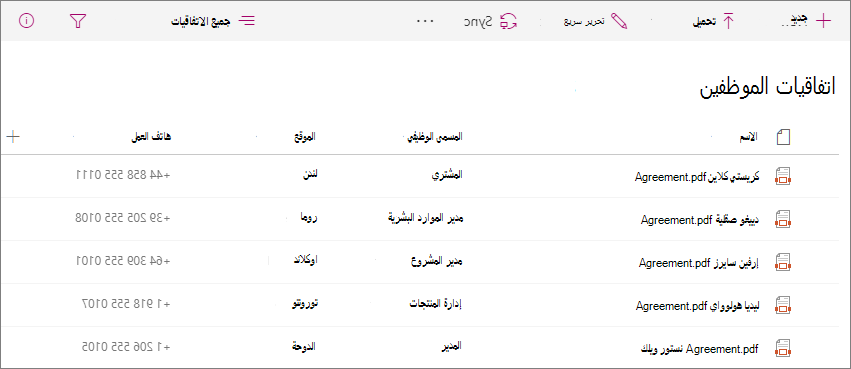Click PDF icon for ليديا هولوواي file
The height and width of the screenshot is (369, 851).
[783, 306]
